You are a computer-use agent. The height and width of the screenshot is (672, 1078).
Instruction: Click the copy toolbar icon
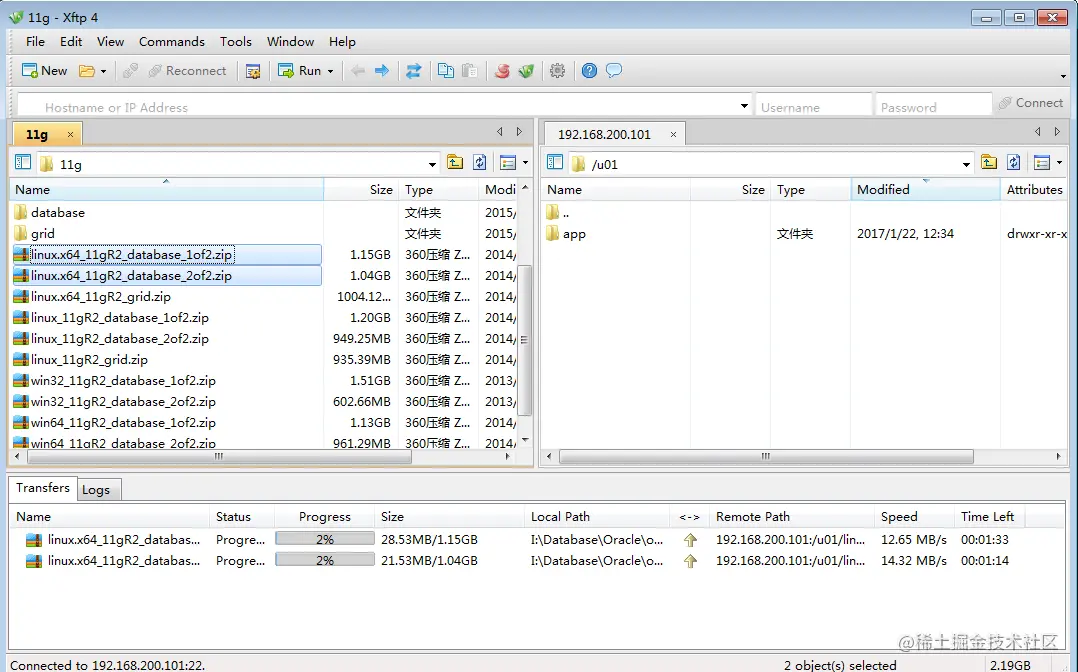446,71
